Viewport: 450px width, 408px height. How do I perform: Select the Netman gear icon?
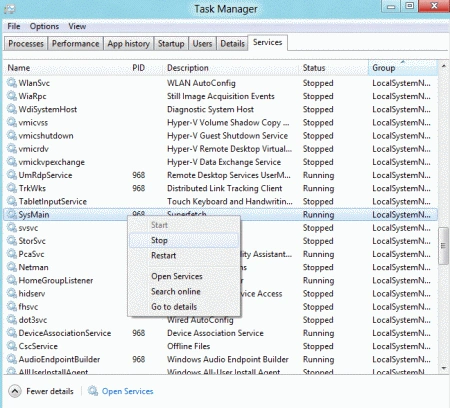coord(12,267)
